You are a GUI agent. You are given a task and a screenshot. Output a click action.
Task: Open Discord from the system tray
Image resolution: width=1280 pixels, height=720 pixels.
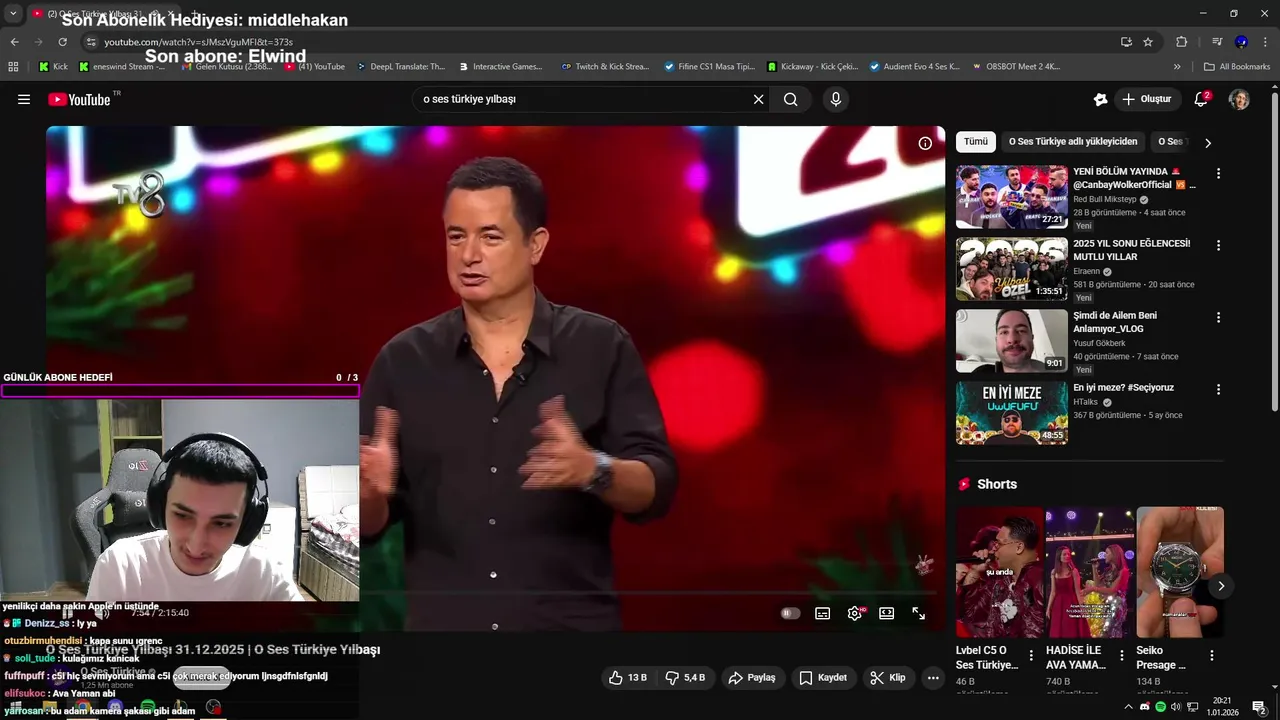(1145, 707)
